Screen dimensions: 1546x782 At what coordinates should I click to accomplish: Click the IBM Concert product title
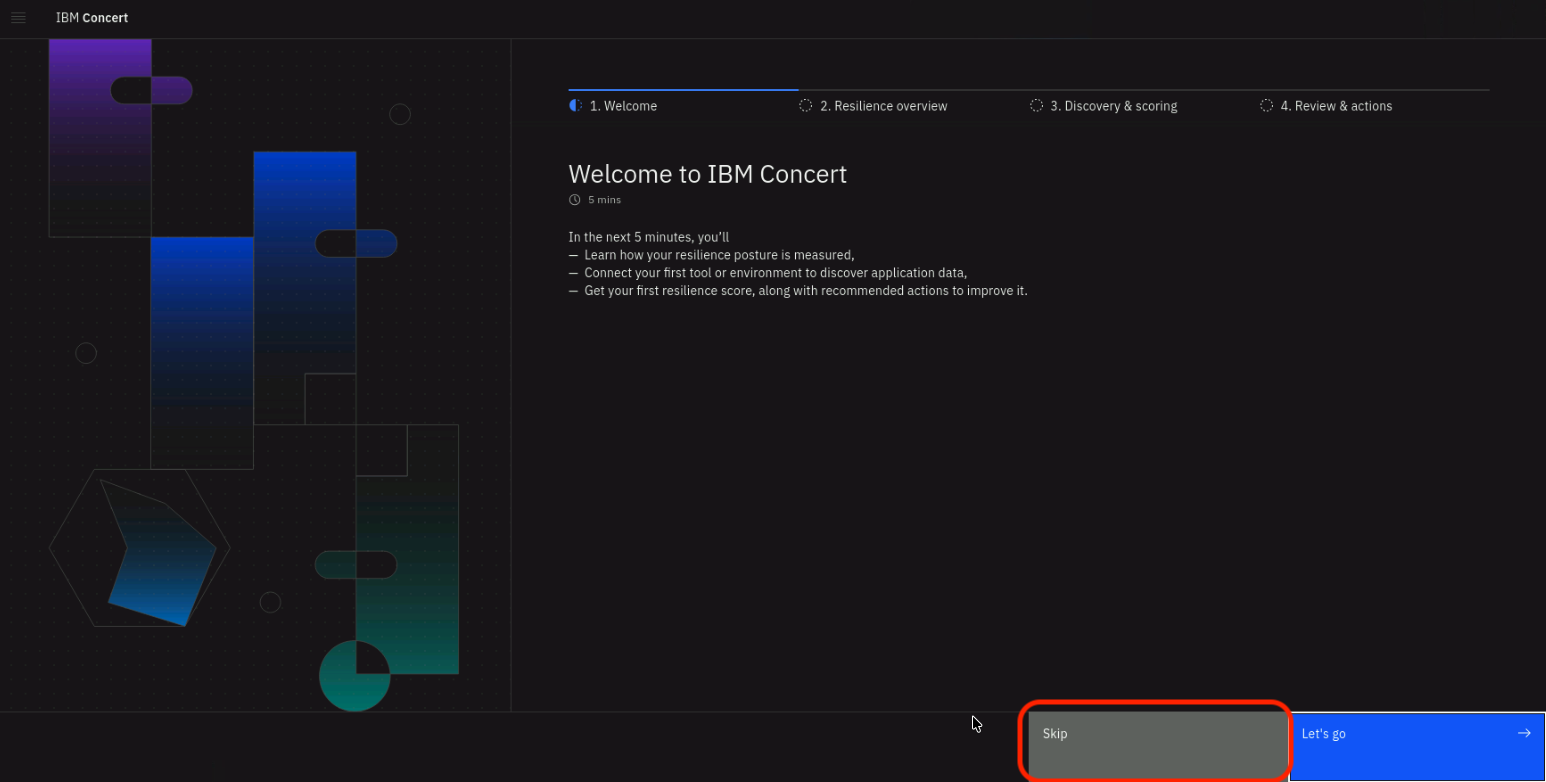coord(92,18)
